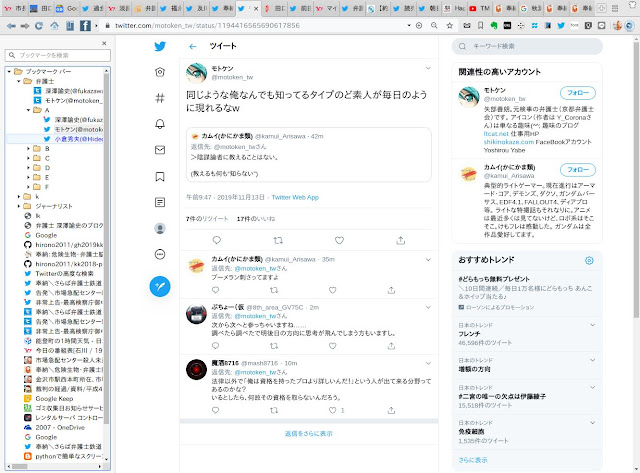Open chevron for フレンチ trend
Viewport: 640px width, 473px height.
pos(593,325)
